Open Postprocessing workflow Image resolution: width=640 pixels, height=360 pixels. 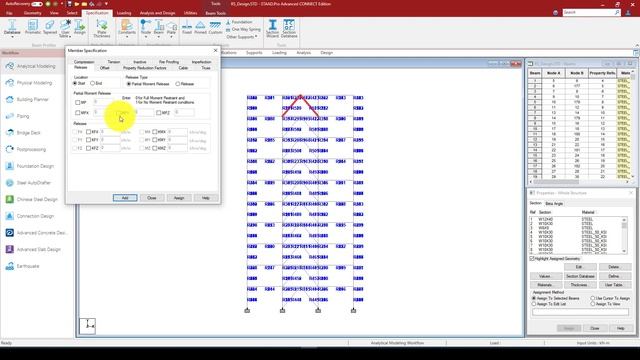point(31,149)
